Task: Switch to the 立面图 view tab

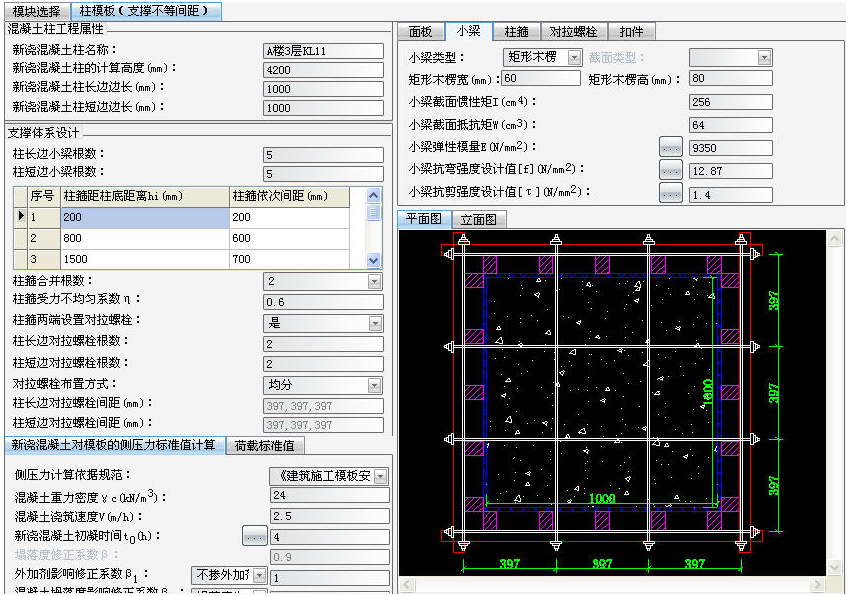Action: [x=478, y=219]
